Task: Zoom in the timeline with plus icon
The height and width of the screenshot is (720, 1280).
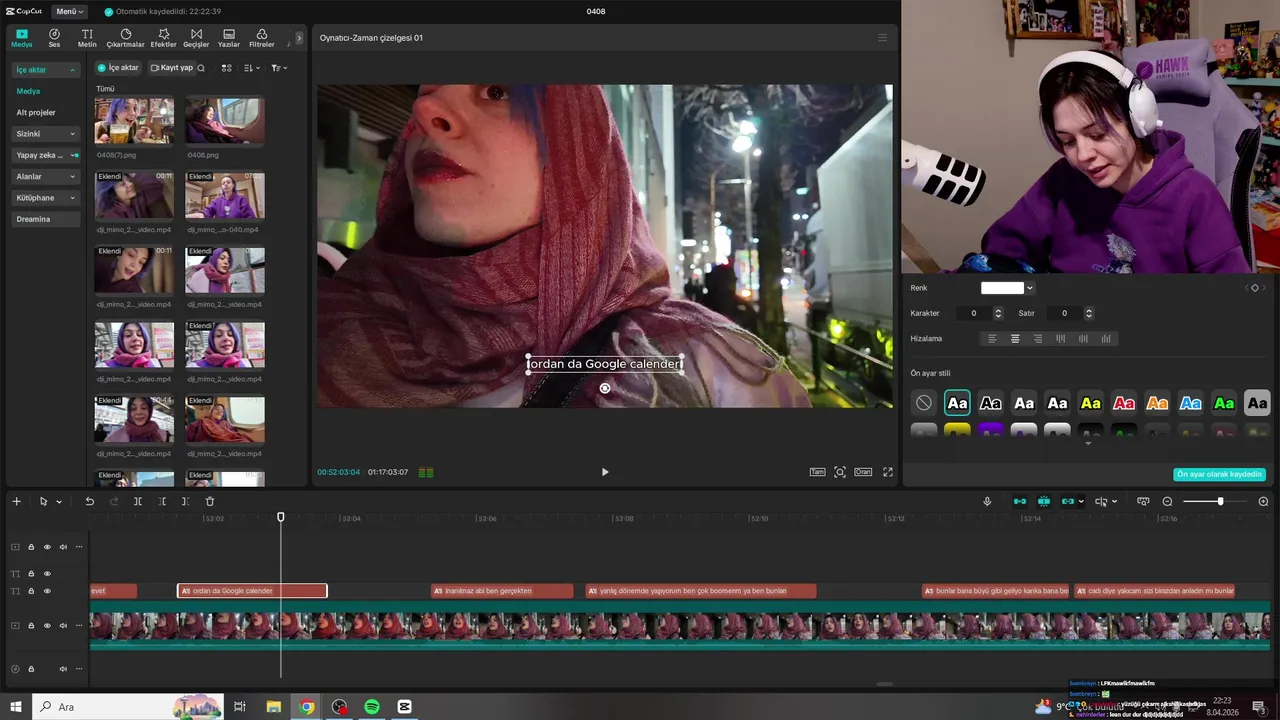Action: (1263, 501)
